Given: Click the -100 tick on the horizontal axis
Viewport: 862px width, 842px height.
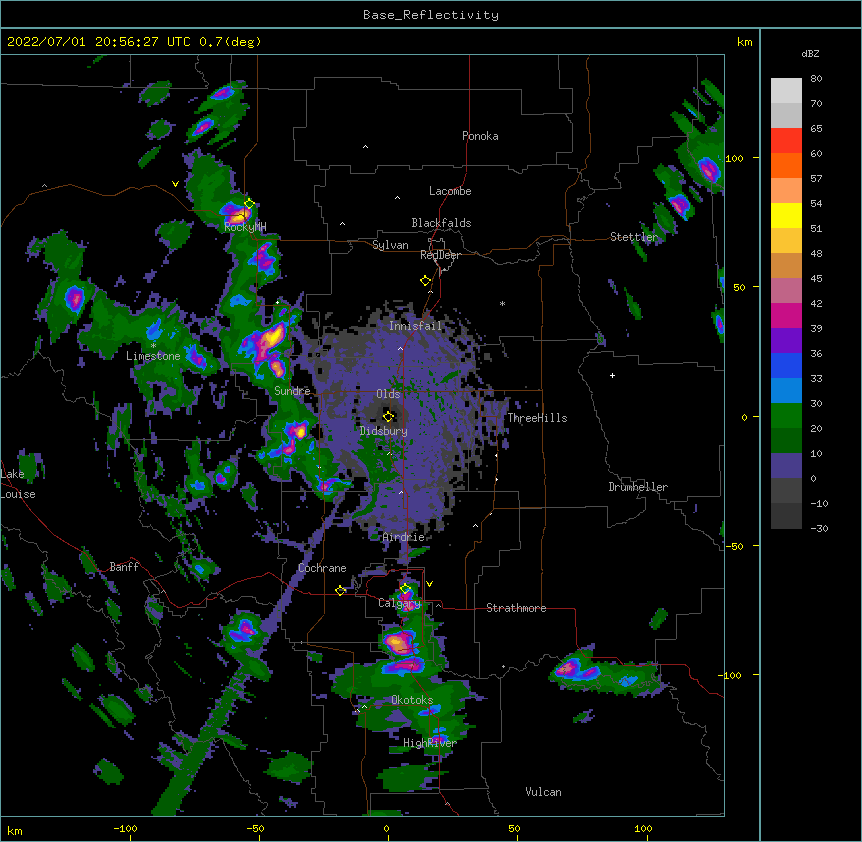Looking at the screenshot, I should click(125, 829).
